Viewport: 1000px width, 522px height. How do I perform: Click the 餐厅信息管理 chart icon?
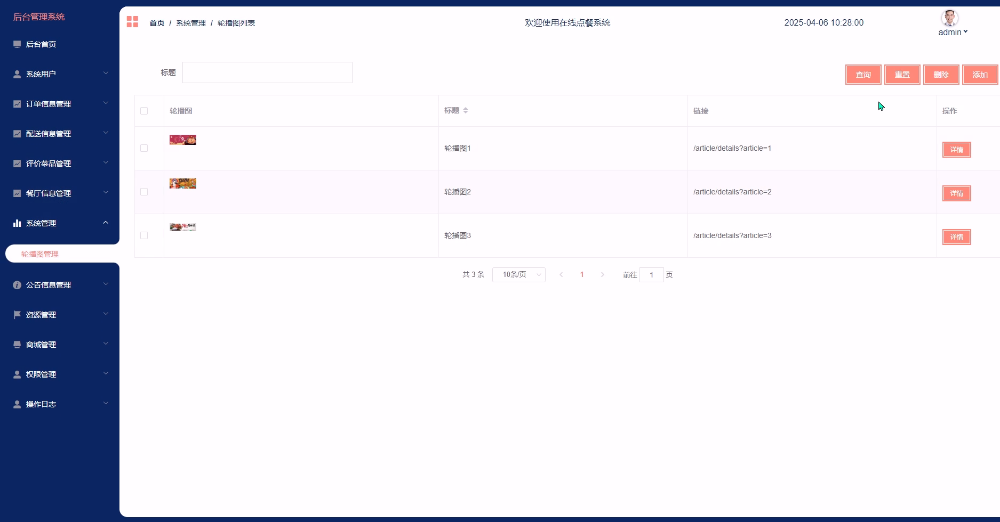click(x=17, y=193)
